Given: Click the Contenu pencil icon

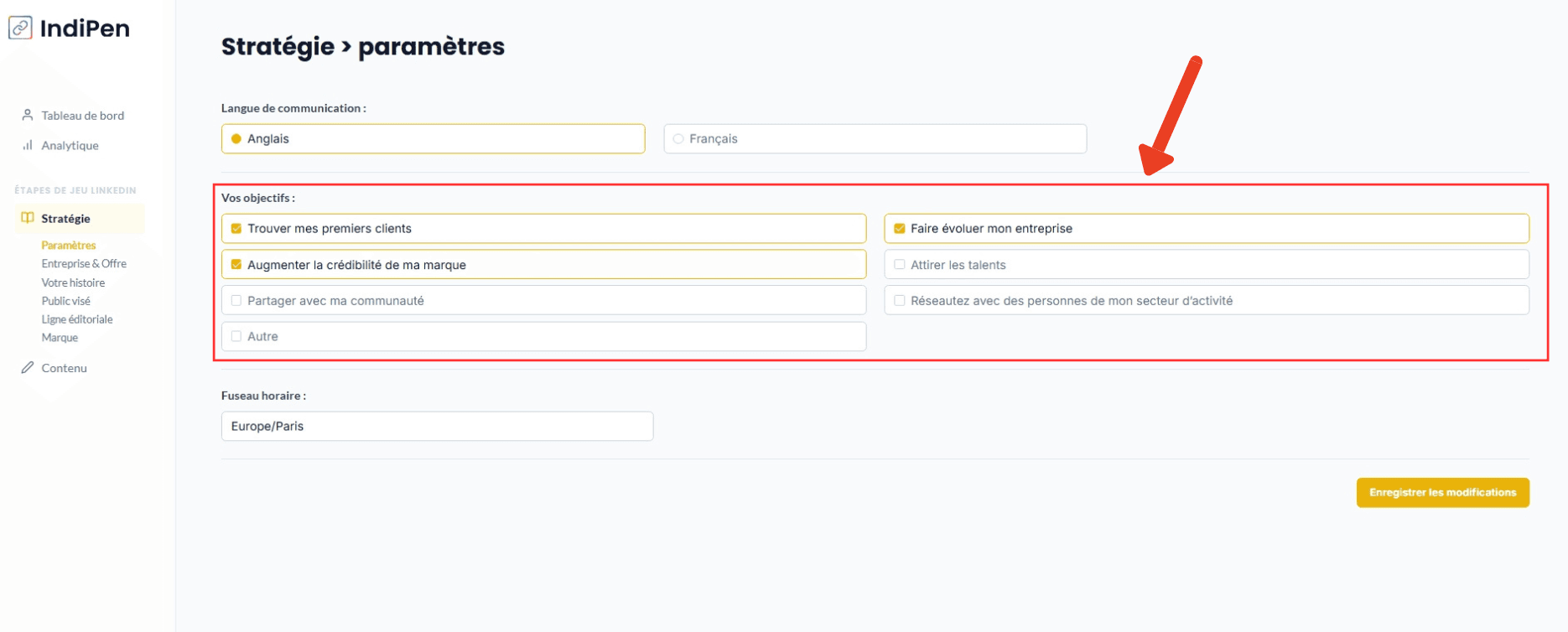Looking at the screenshot, I should [x=28, y=367].
